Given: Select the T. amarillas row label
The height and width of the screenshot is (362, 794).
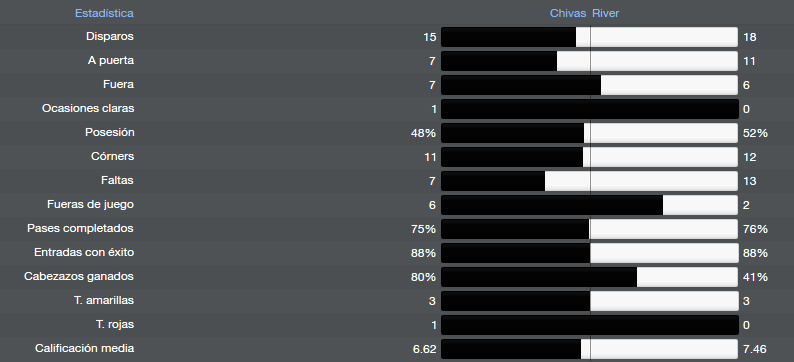Looking at the screenshot, I should (104, 300).
